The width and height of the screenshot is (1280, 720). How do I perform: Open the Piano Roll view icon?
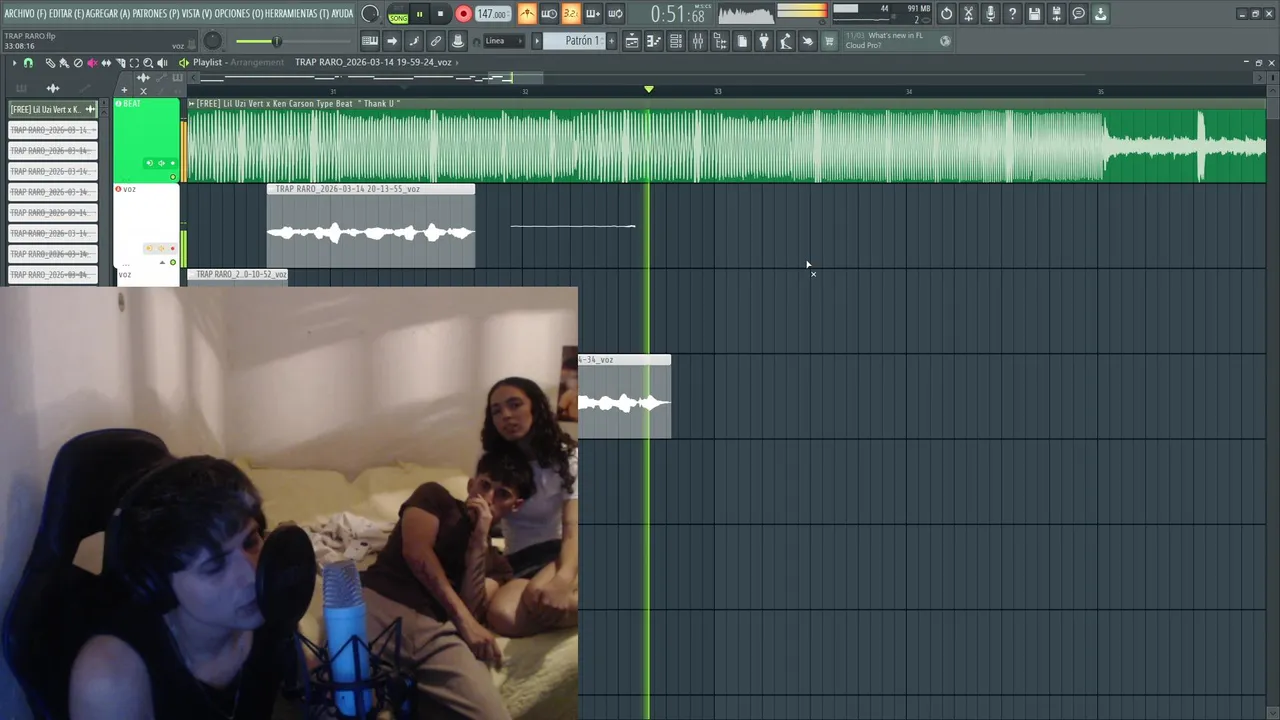coord(654,41)
